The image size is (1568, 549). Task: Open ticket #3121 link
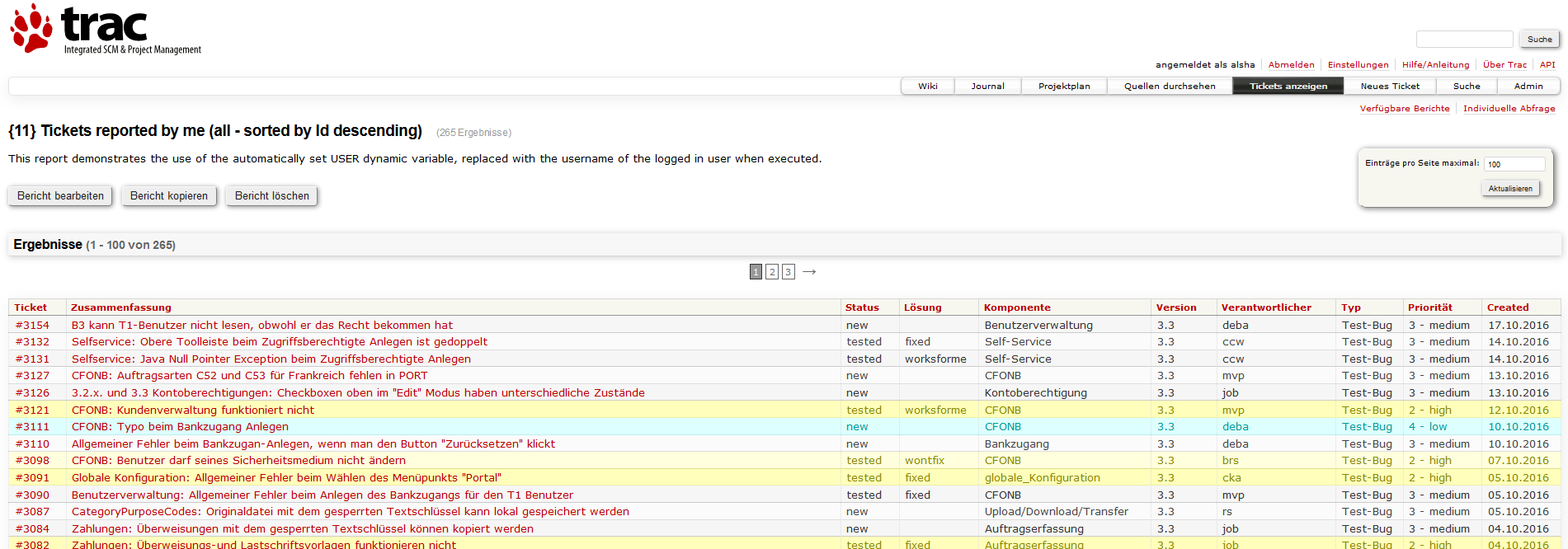(32, 411)
